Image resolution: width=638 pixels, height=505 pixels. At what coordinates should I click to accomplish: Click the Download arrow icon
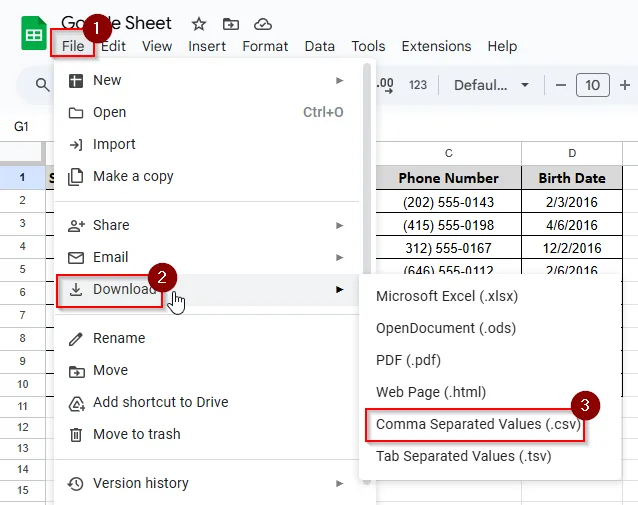[76, 289]
